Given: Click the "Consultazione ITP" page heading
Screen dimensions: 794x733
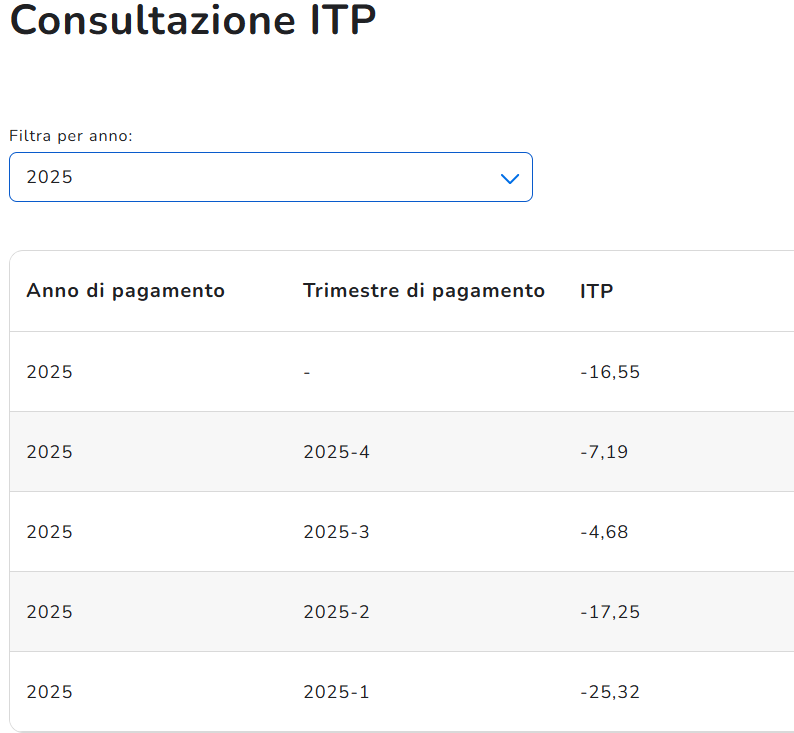Looking at the screenshot, I should pos(193,21).
